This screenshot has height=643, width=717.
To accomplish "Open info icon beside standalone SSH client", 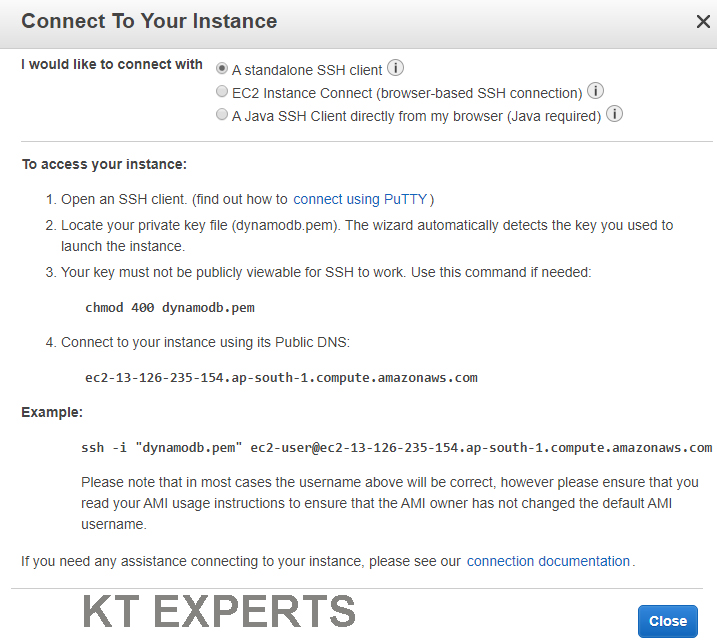I will [x=396, y=68].
